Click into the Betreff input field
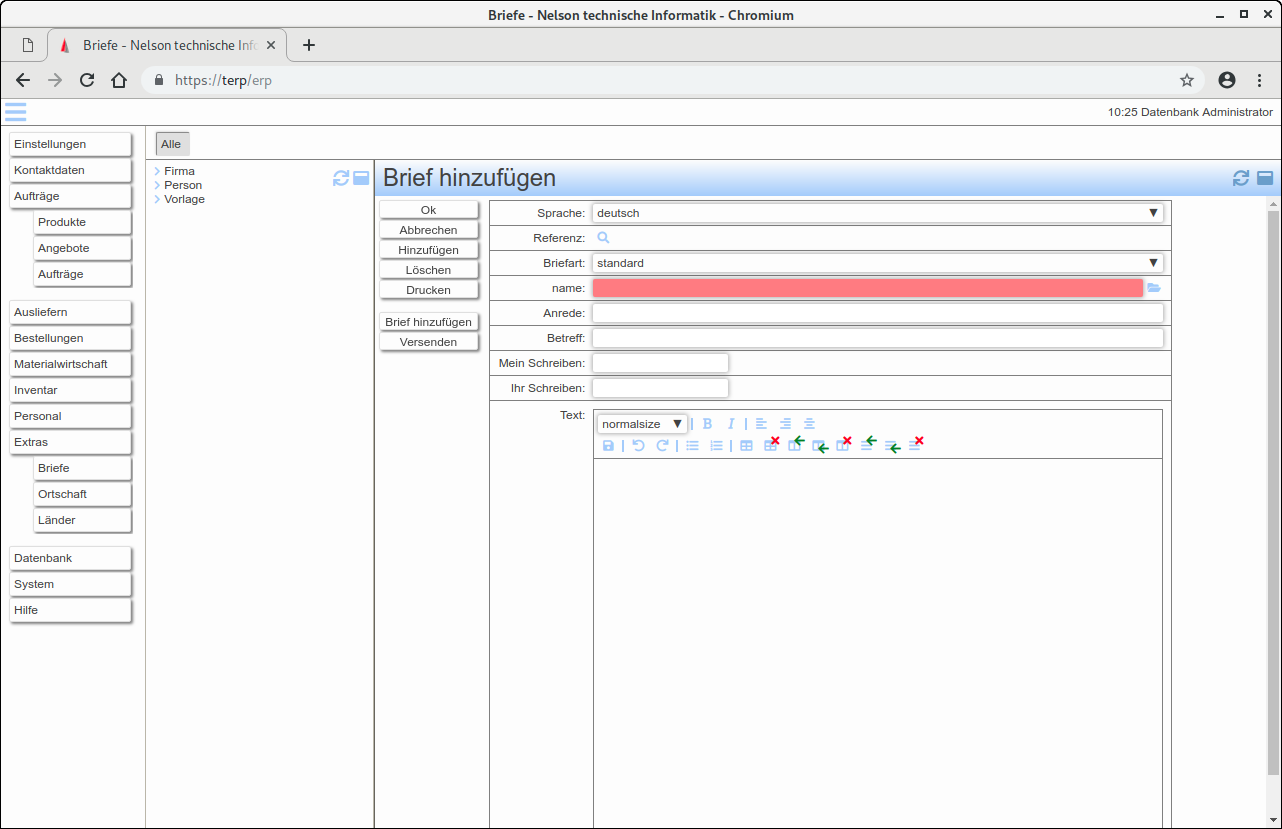This screenshot has height=829, width=1282. [877, 338]
